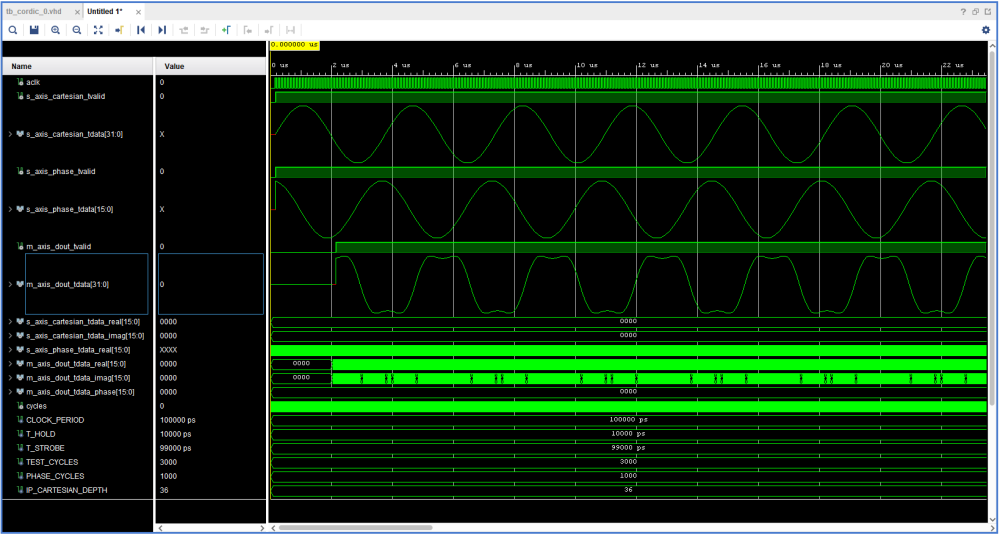
Task: Click the waveform horizontal scrollbar thumb
Action: (355, 527)
